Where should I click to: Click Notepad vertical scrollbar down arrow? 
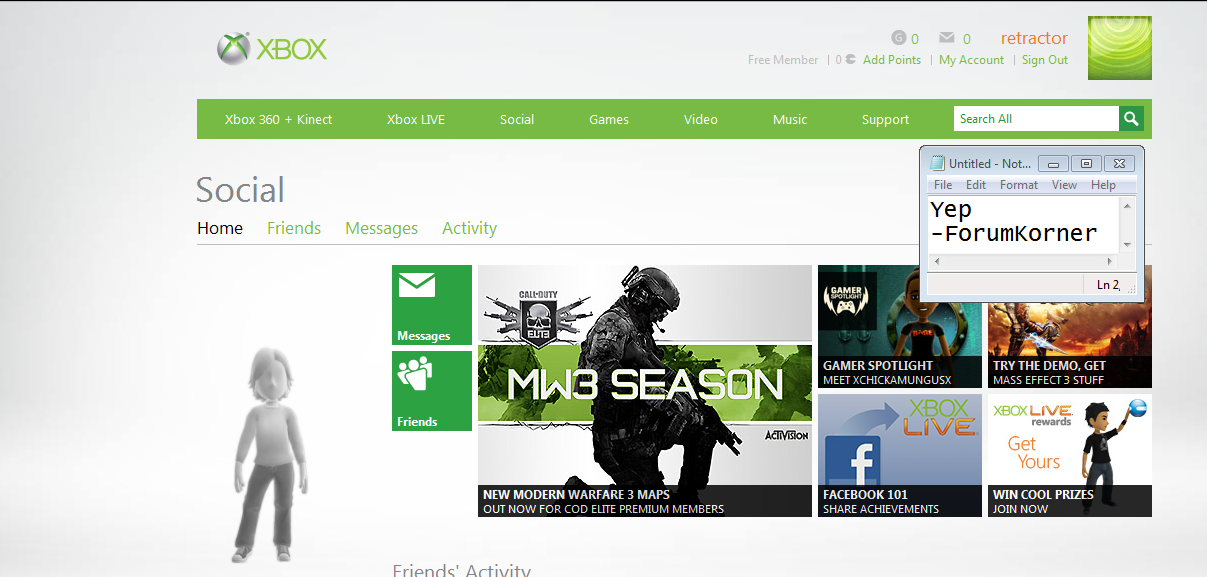coord(1127,245)
